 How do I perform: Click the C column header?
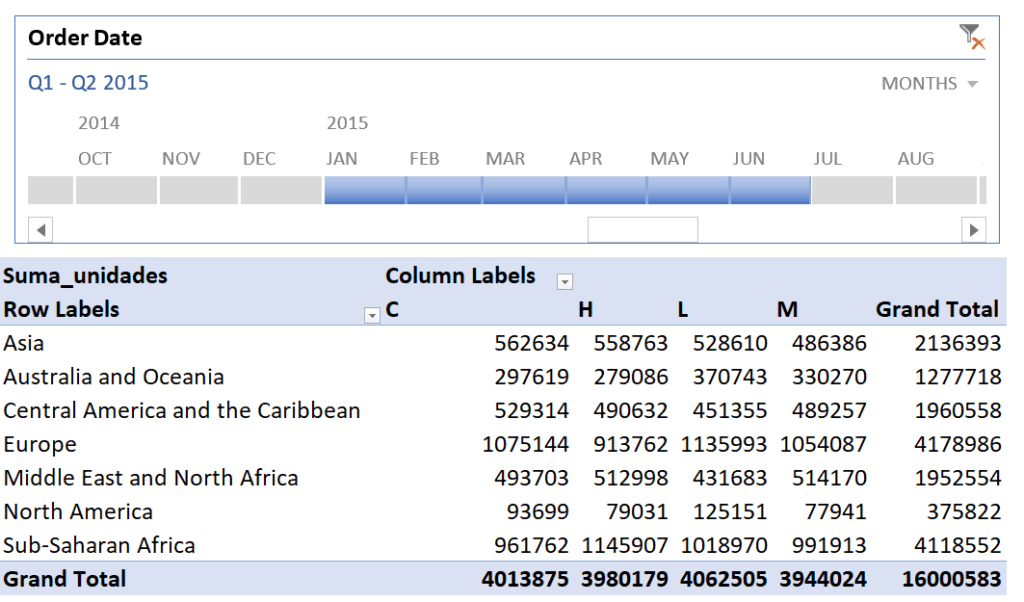[x=392, y=309]
